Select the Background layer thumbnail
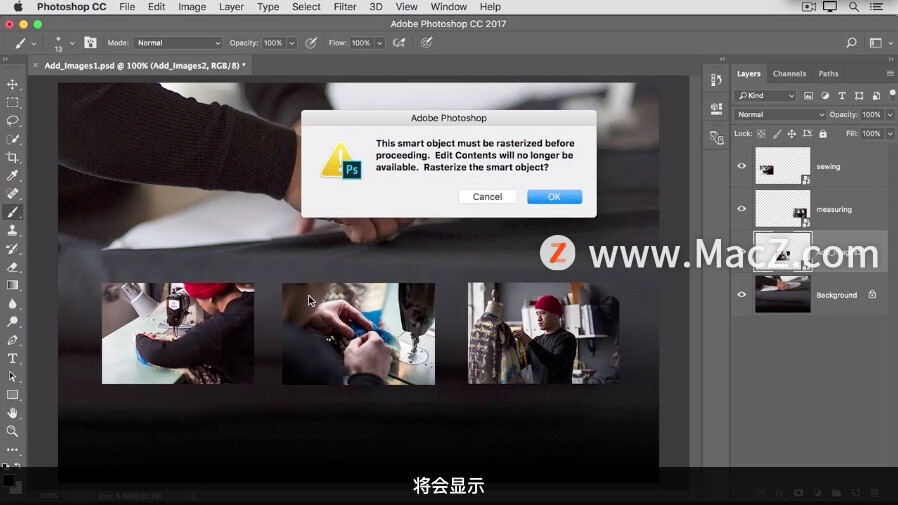 (x=782, y=294)
